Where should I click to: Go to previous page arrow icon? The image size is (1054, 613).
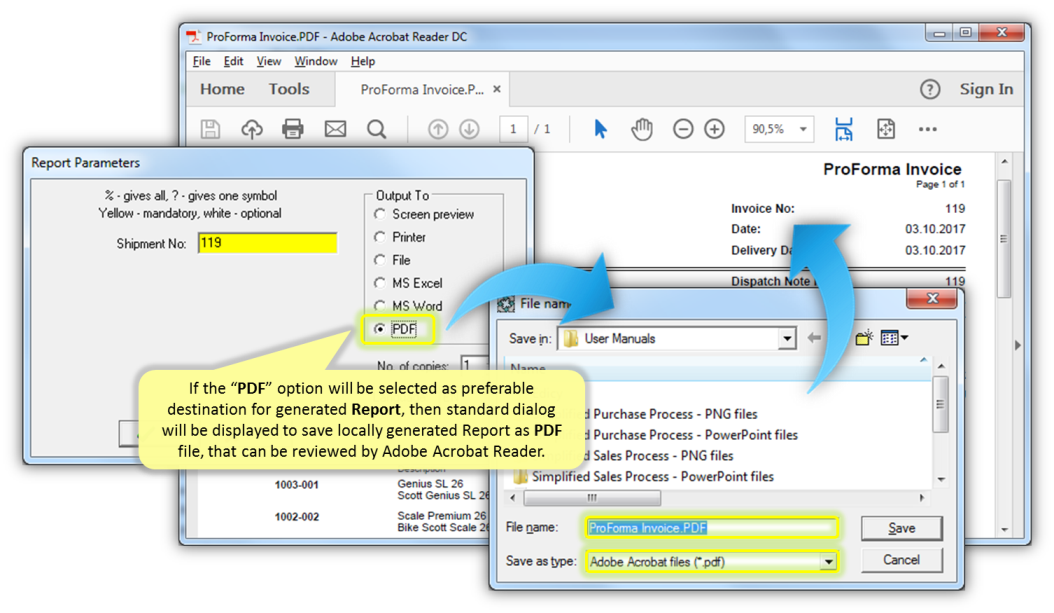pyautogui.click(x=438, y=129)
